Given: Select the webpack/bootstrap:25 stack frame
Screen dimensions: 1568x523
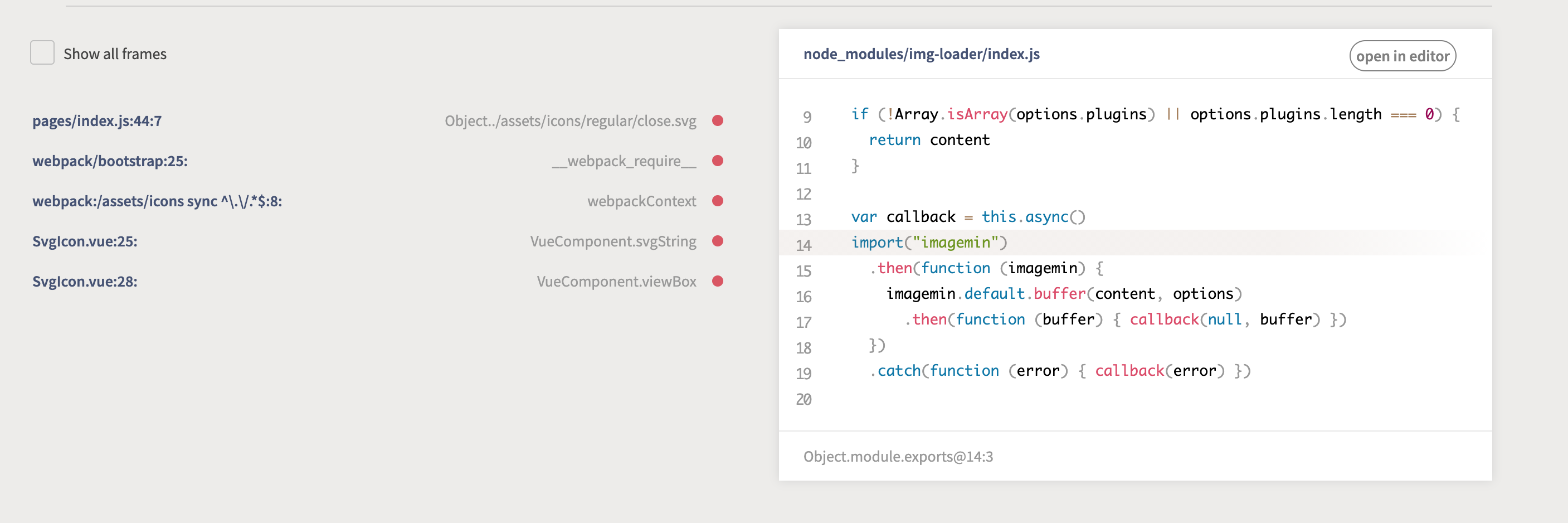Looking at the screenshot, I should tap(110, 161).
